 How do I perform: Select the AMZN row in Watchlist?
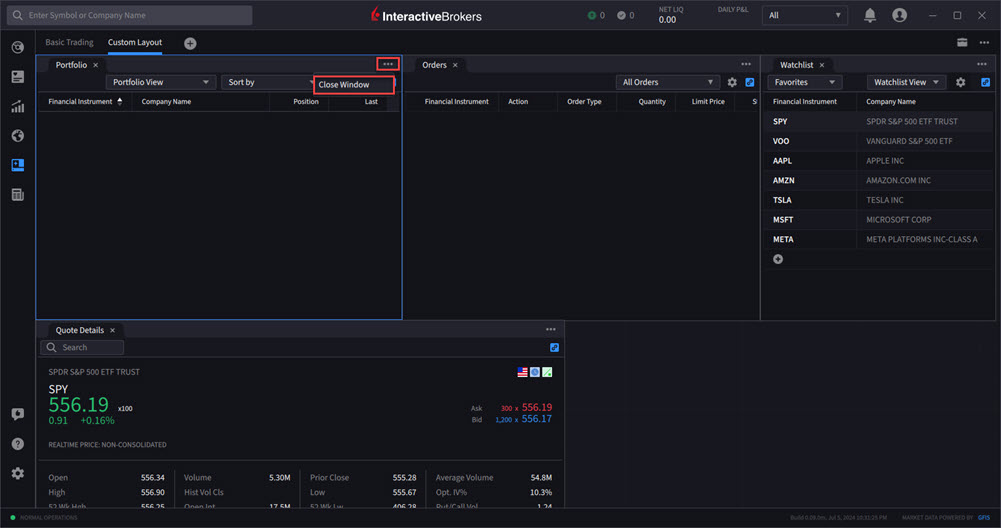point(878,181)
